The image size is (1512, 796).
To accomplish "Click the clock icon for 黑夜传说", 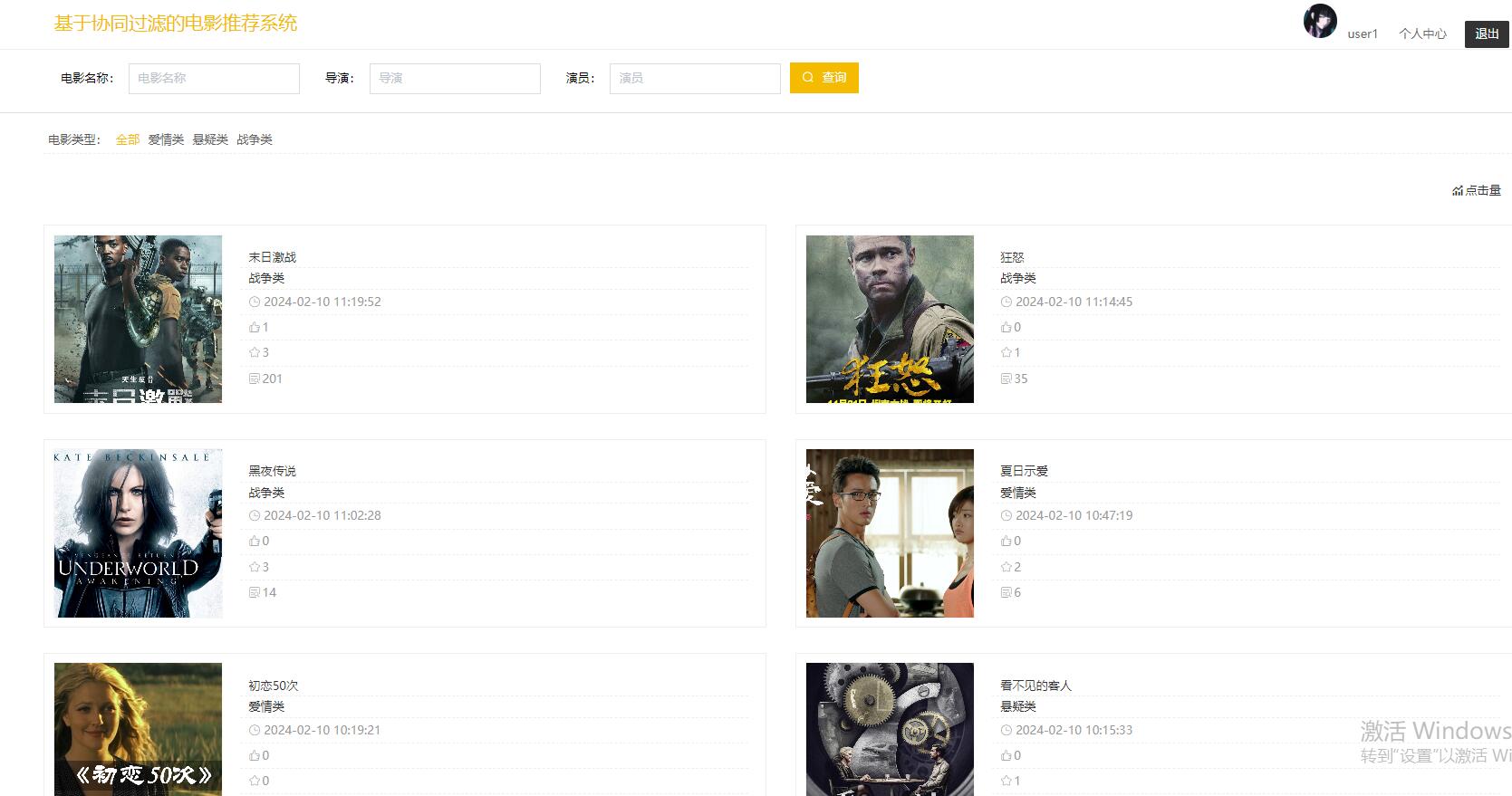I will [255, 515].
